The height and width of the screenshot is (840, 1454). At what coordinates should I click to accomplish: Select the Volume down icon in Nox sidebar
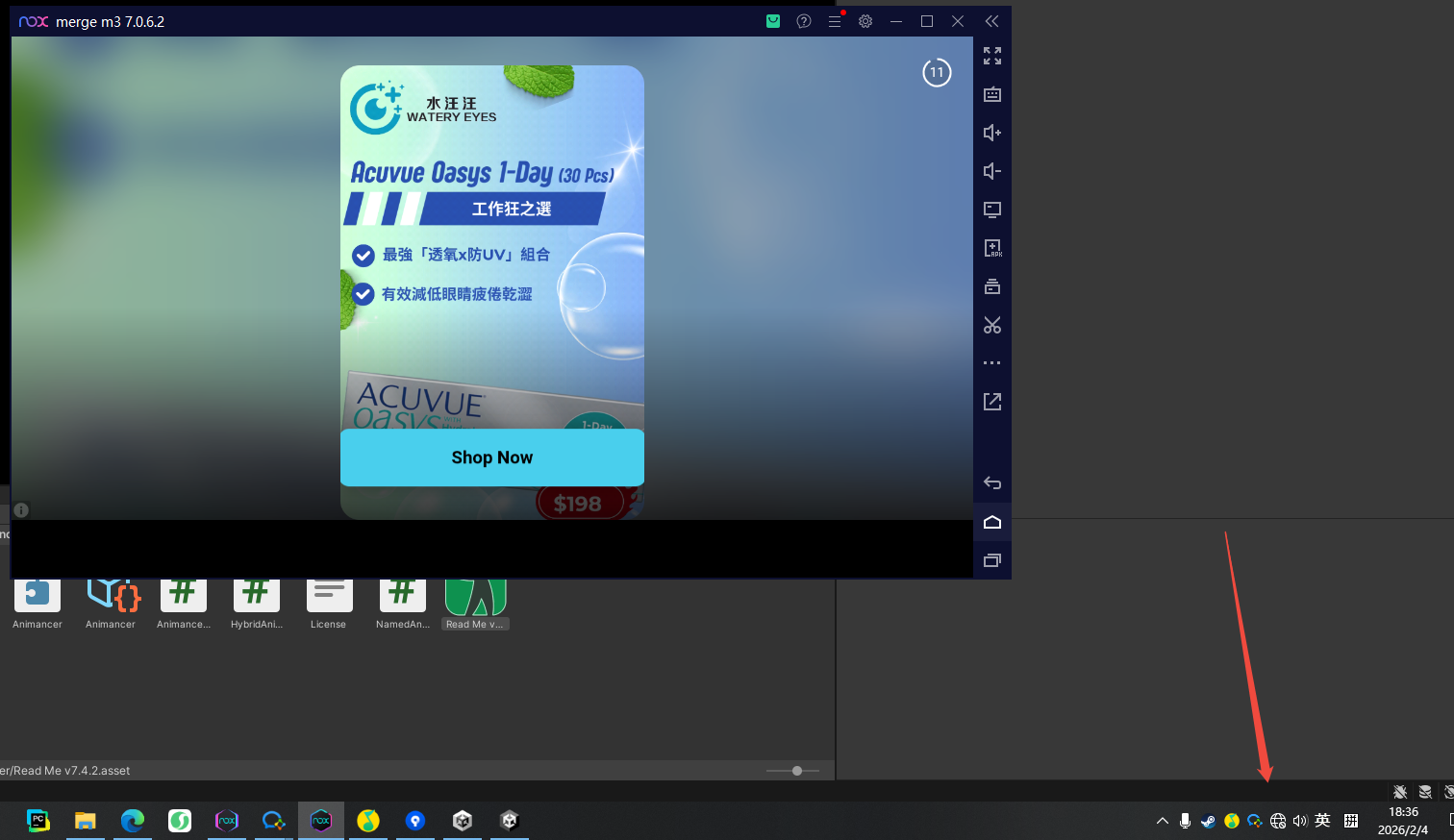point(991,171)
